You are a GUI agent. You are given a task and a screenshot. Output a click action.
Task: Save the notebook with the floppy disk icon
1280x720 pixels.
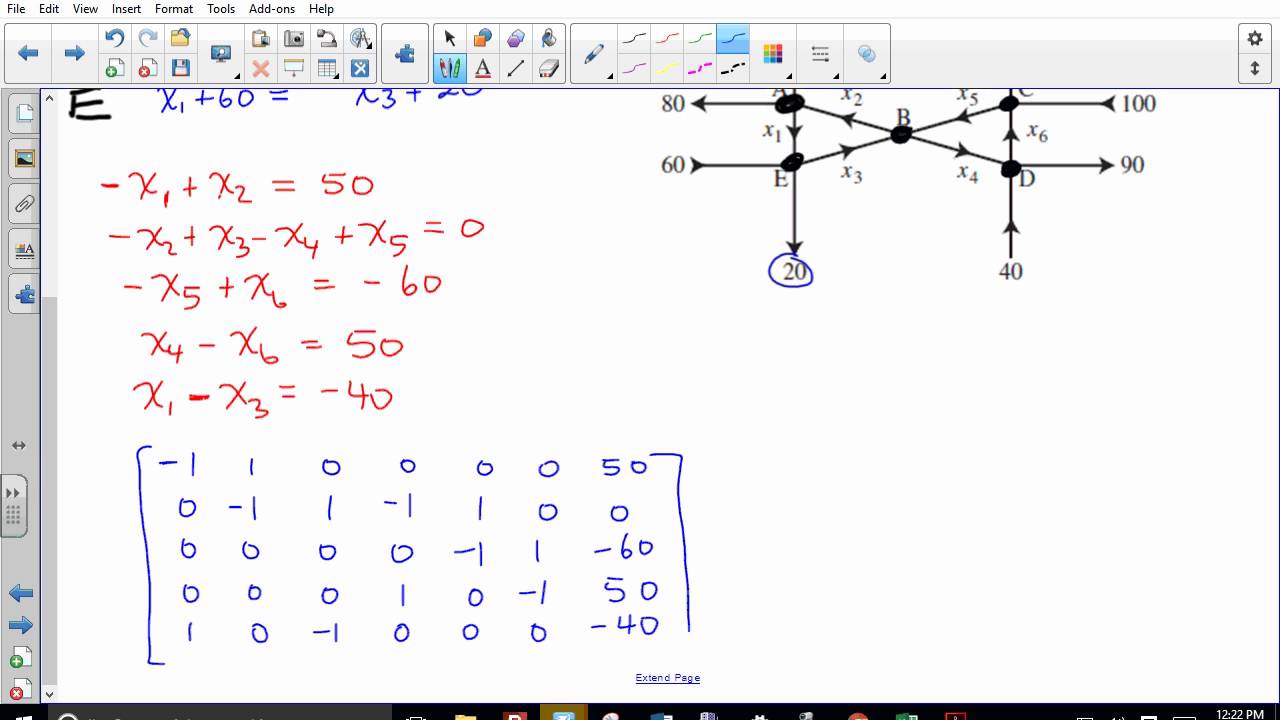point(180,69)
